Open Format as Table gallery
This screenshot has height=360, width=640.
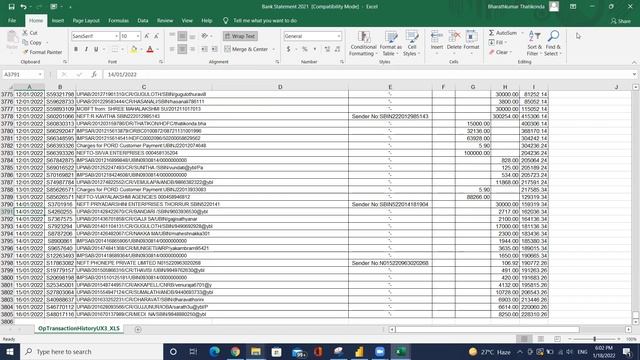pos(391,43)
